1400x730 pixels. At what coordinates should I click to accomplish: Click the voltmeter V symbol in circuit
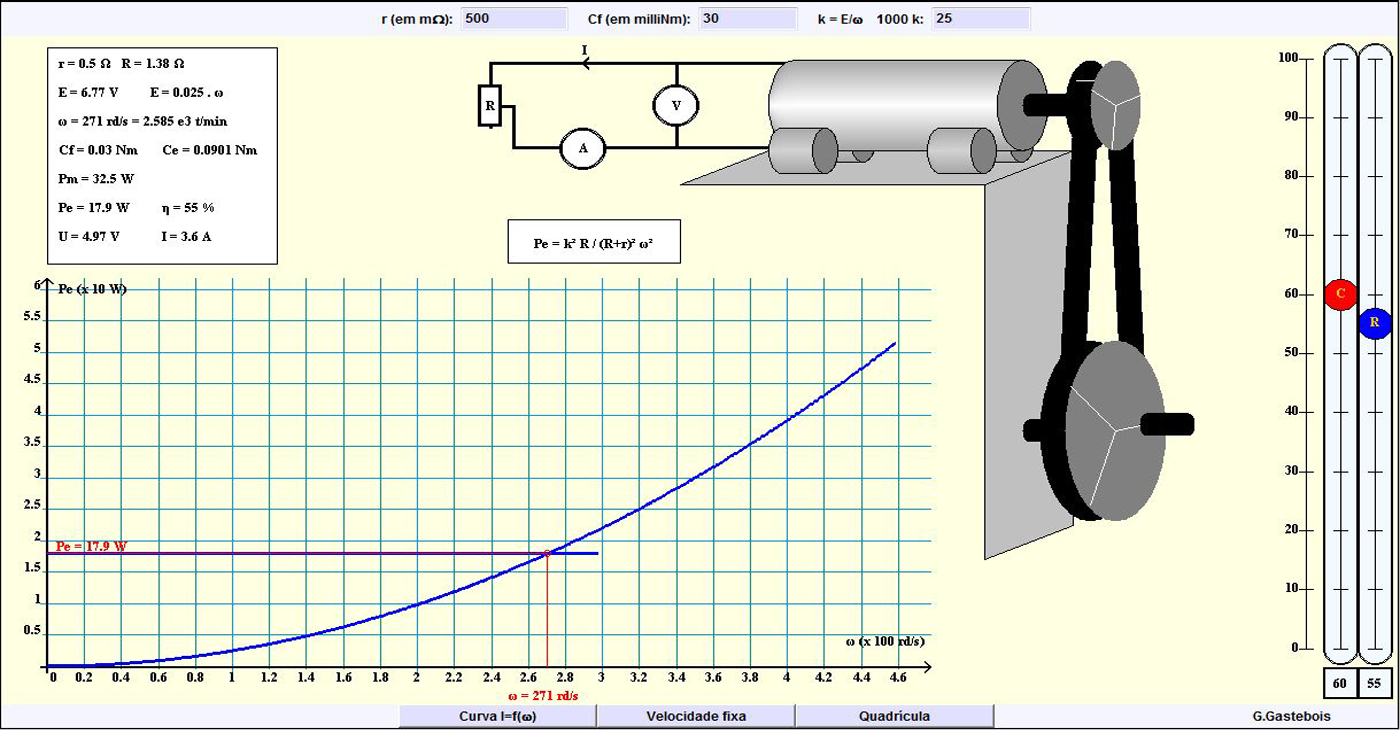point(675,105)
